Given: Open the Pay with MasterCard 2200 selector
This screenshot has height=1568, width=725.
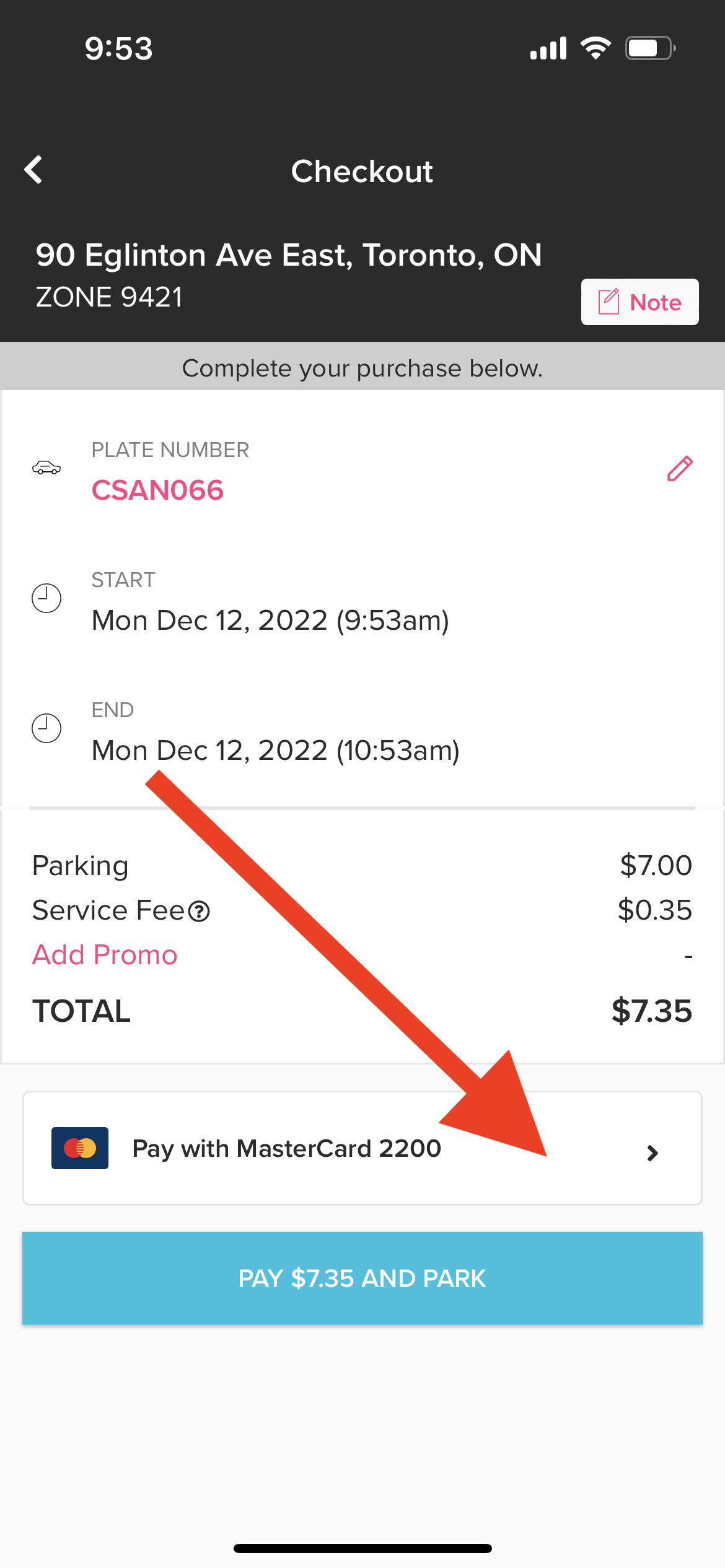Looking at the screenshot, I should (287, 1149).
